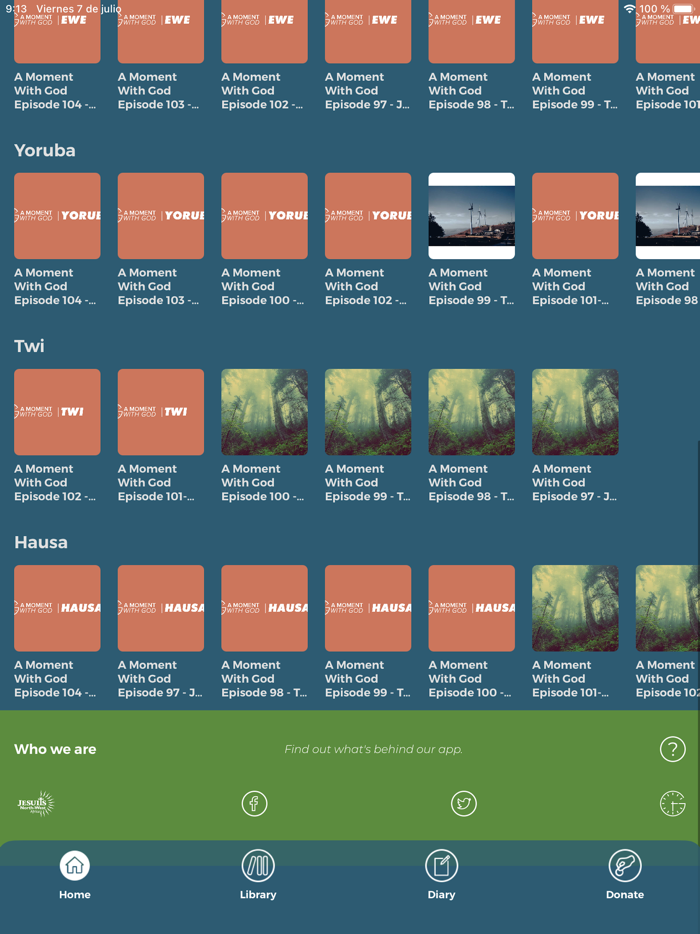Select the Hausa section heading
The image size is (700, 934).
[x=41, y=542]
